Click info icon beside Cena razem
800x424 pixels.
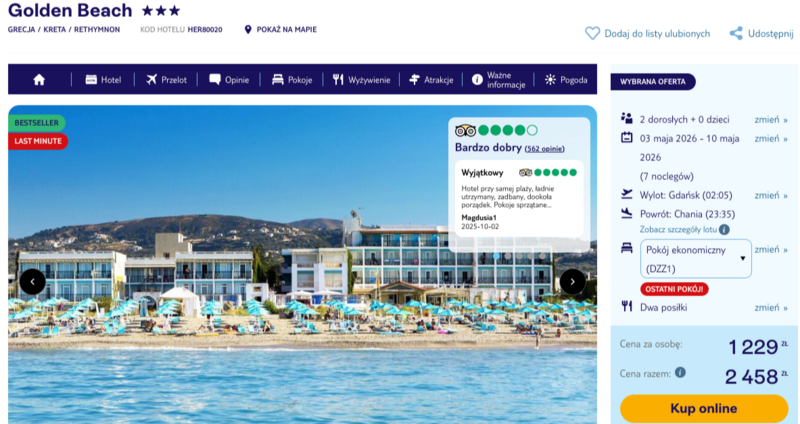[680, 372]
